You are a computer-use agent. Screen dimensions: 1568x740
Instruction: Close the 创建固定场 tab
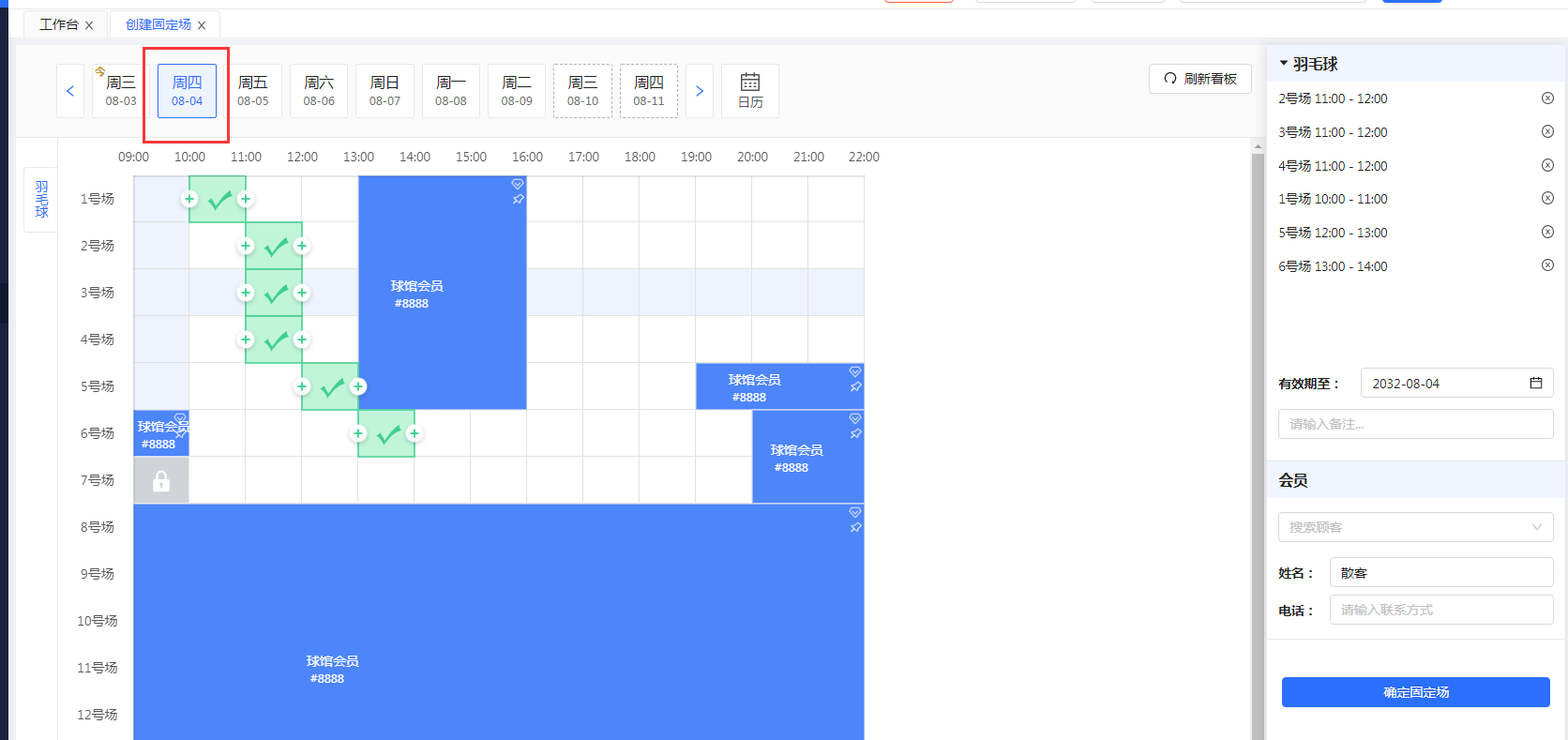coord(202,25)
